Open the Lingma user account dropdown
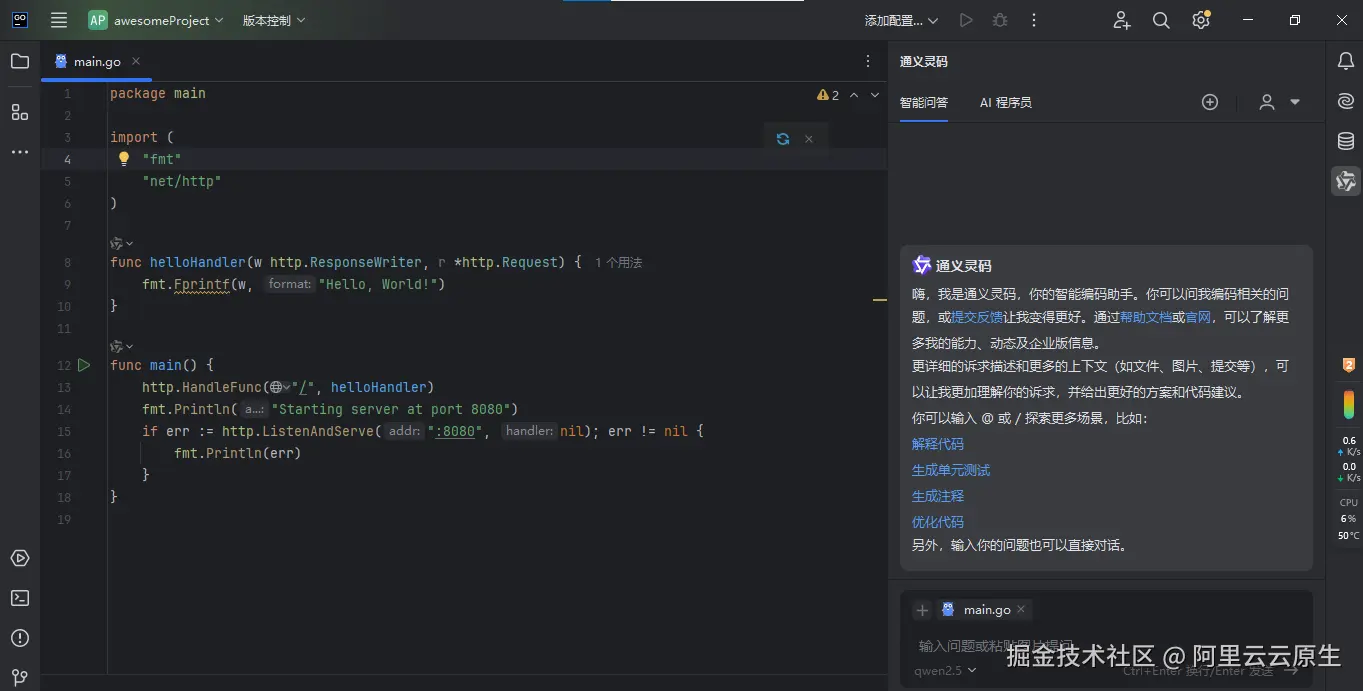1363x691 pixels. pos(1279,102)
